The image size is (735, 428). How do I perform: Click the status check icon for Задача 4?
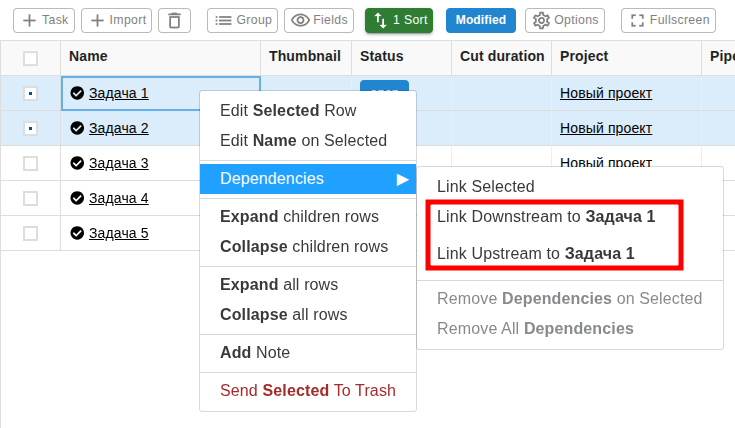tap(77, 198)
